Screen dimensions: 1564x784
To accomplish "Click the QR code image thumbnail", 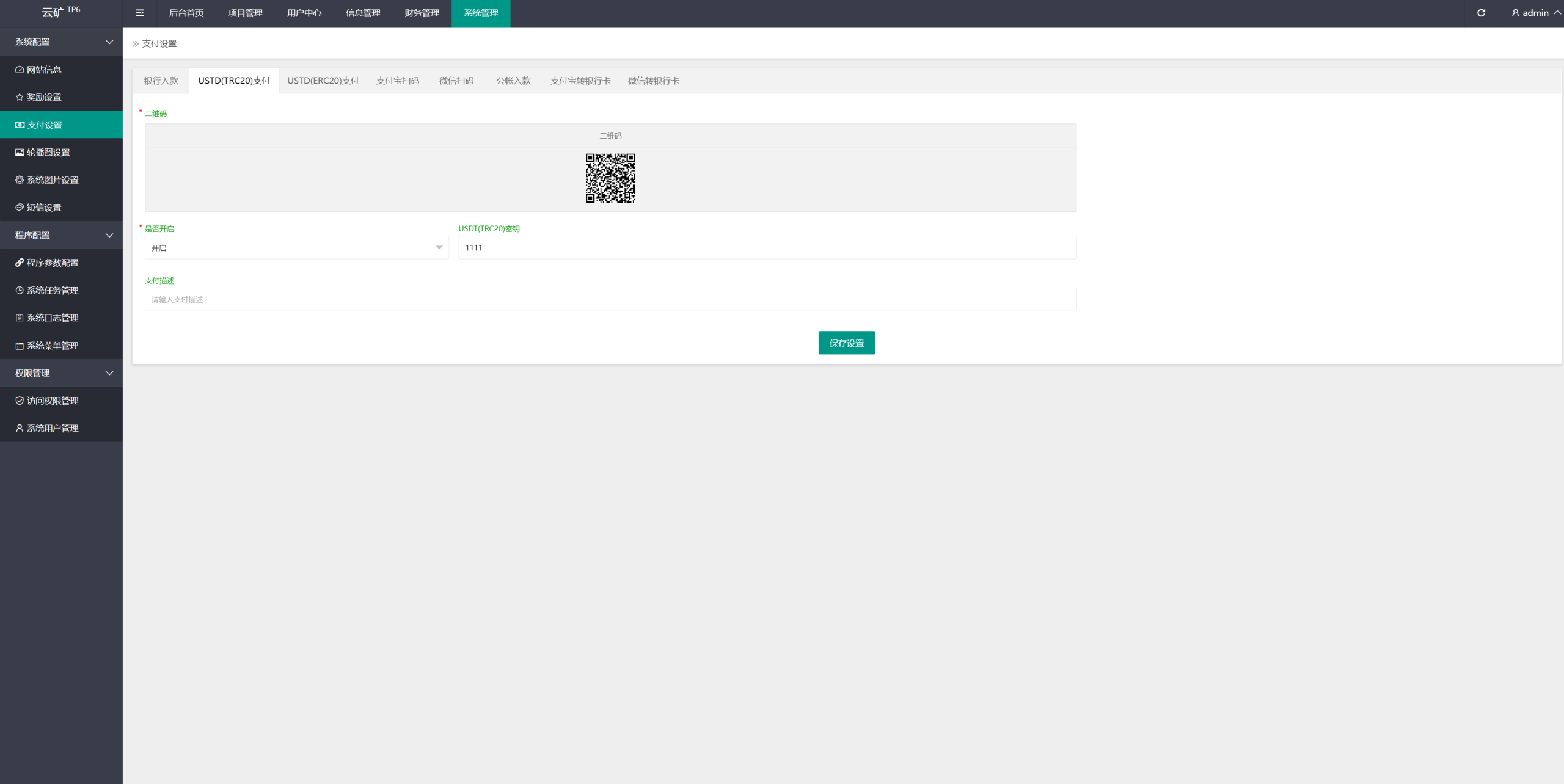I will [610, 178].
